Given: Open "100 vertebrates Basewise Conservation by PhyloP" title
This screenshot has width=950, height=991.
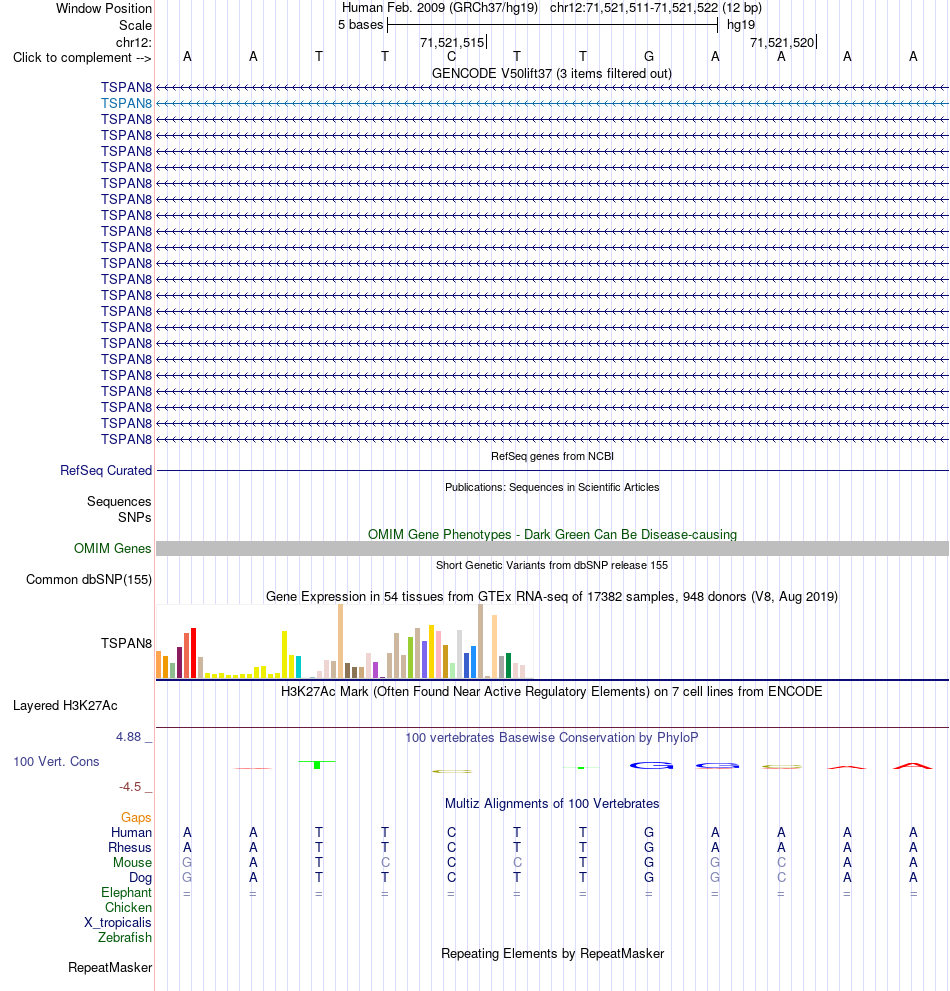Looking at the screenshot, I should (552, 737).
